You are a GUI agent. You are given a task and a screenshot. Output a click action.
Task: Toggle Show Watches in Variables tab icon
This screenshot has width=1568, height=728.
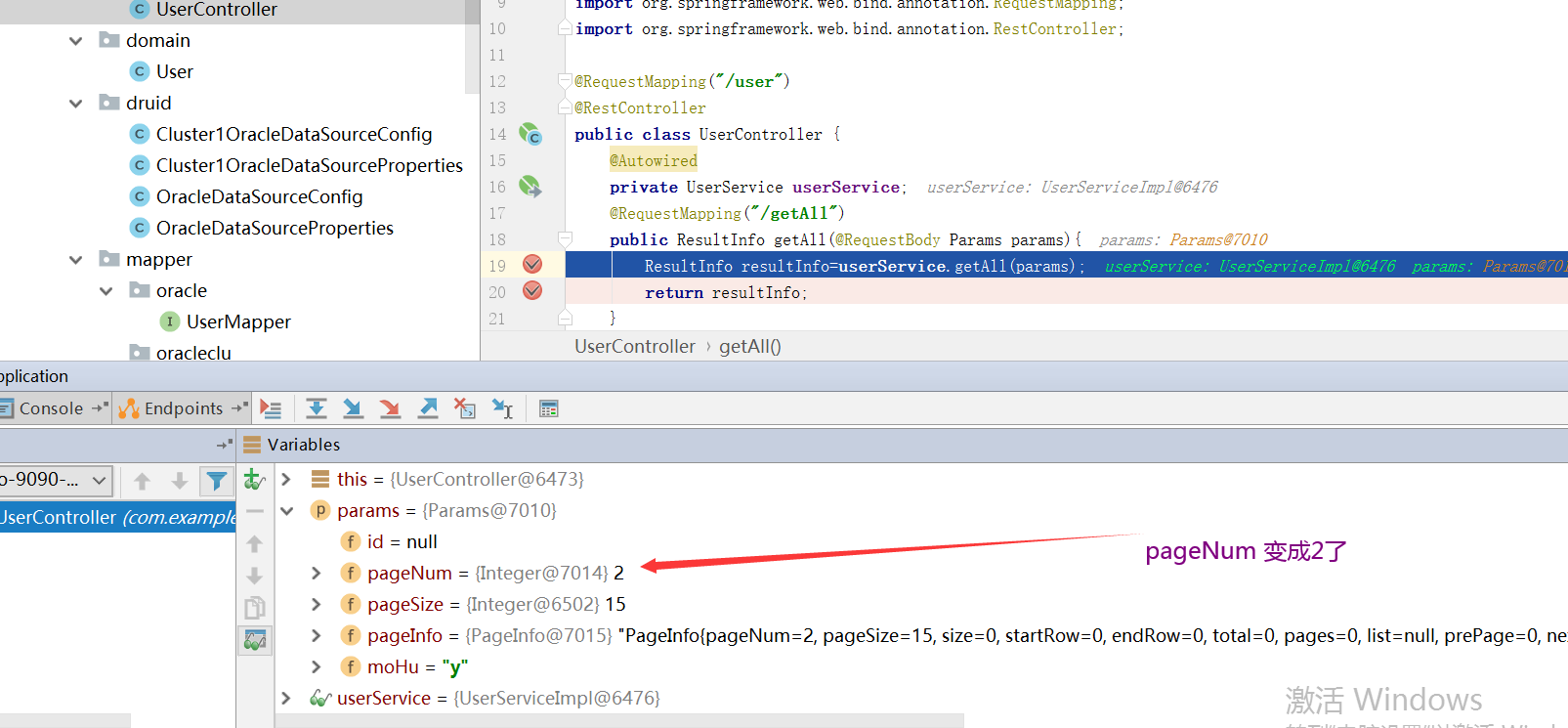(x=255, y=640)
